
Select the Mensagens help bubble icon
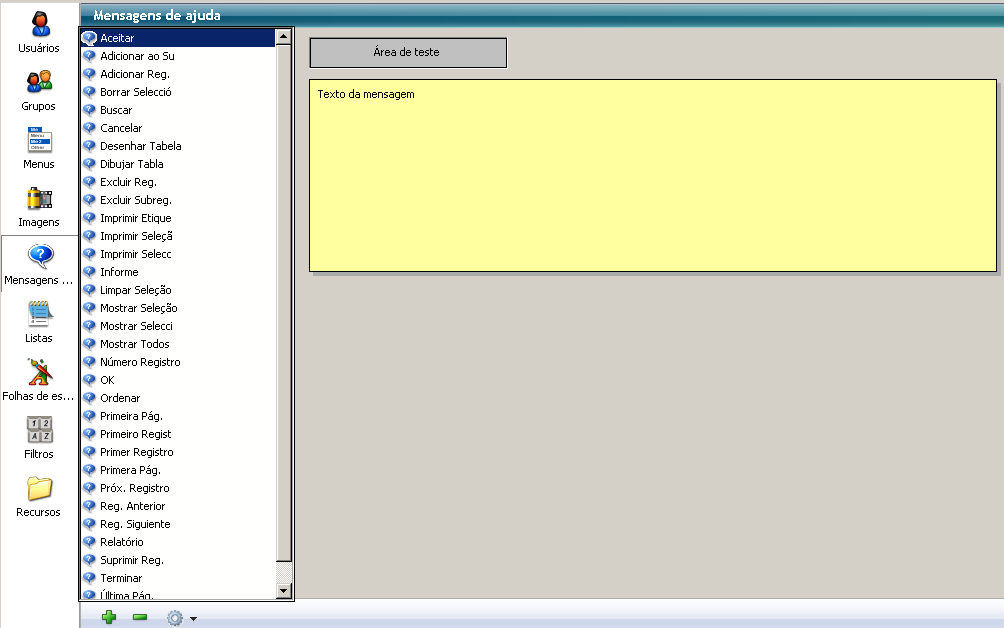point(40,256)
